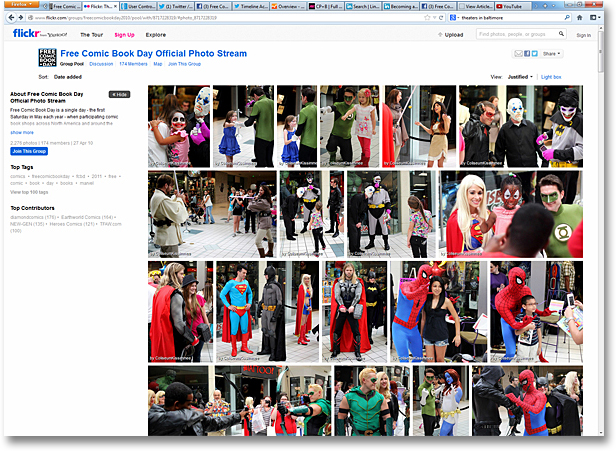Switch to the Overview browser tab
The width and height of the screenshot is (616, 451).
[288, 6]
